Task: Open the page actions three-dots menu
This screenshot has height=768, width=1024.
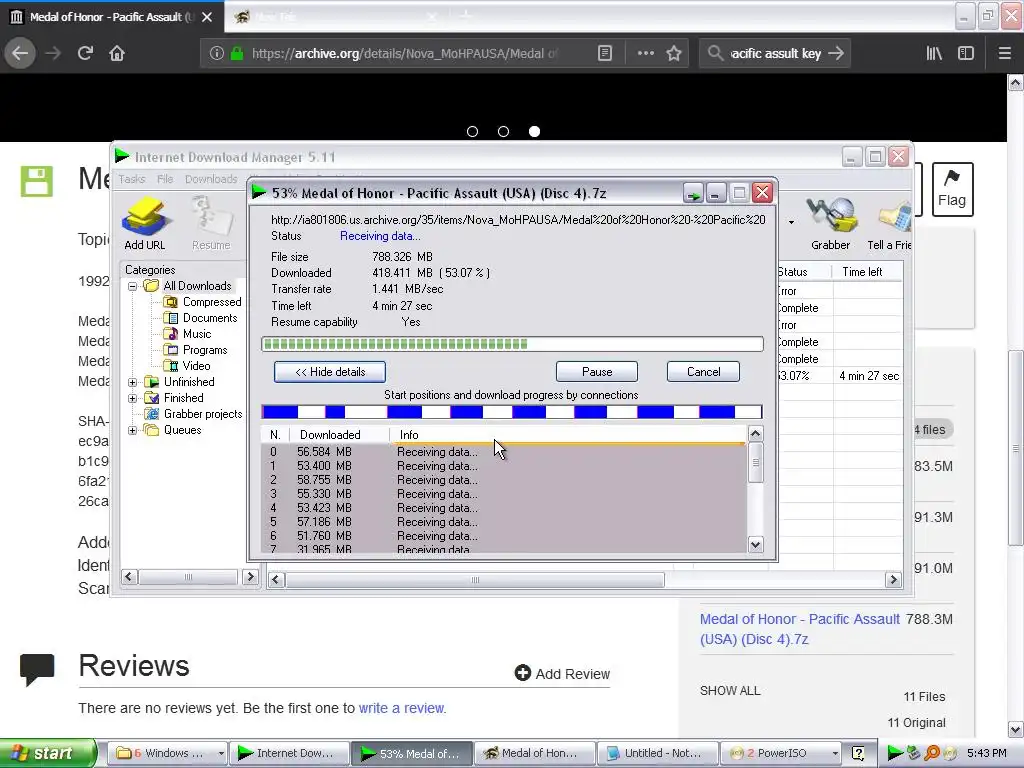Action: 645,53
